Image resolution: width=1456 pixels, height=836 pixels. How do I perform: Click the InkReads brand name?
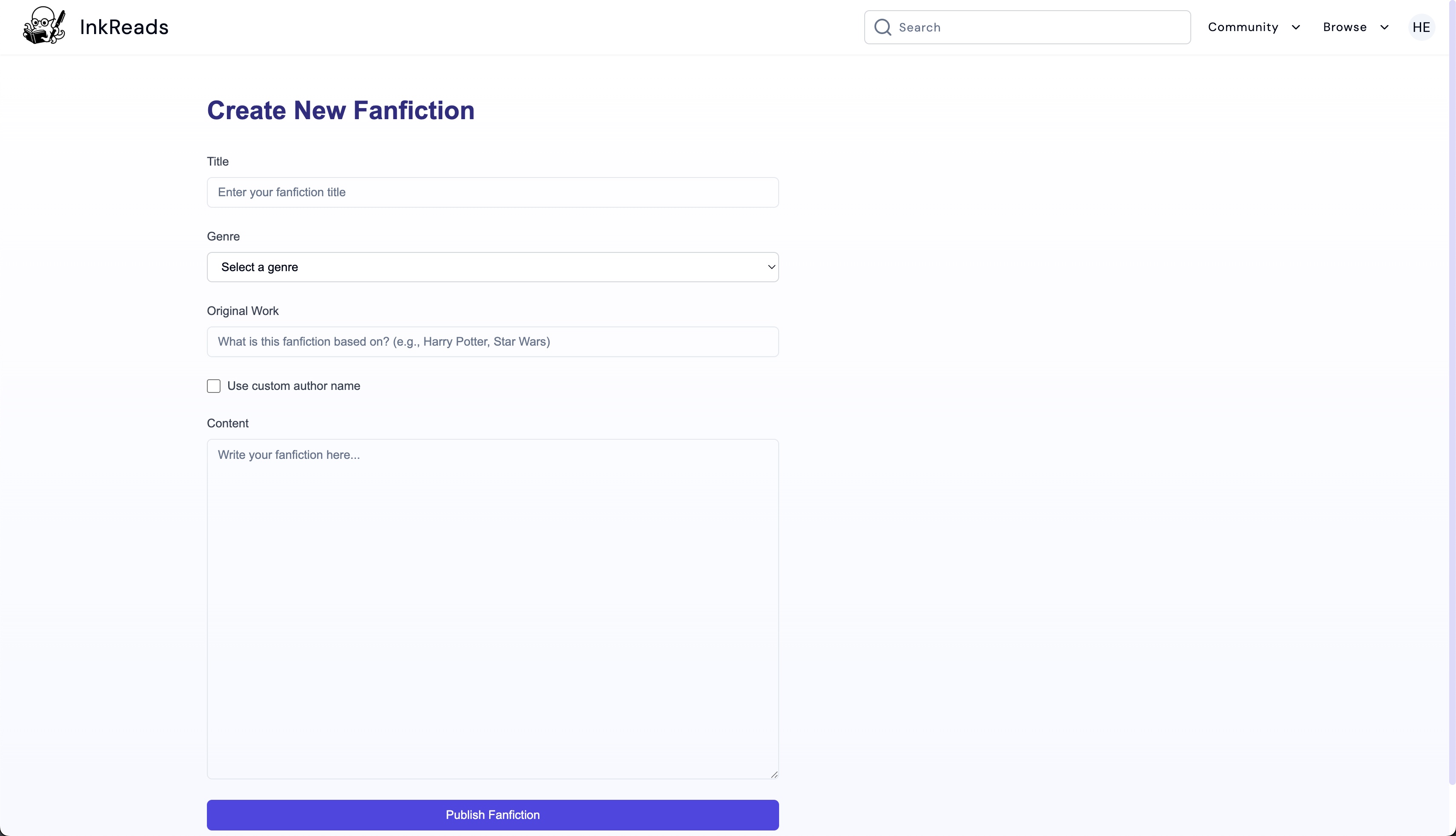[124, 27]
